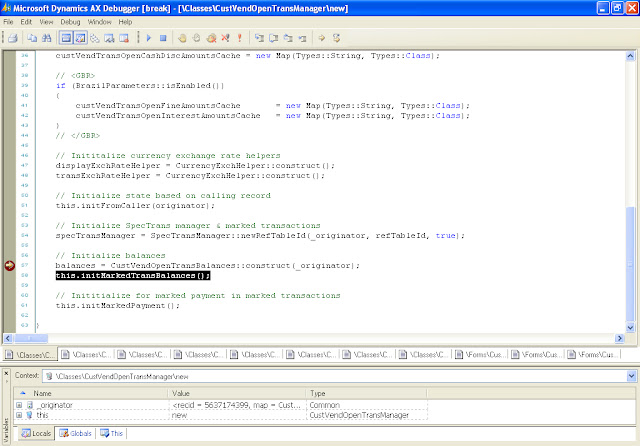Sort by the Type column header
Screen dimensions: 640x446
click(366, 393)
